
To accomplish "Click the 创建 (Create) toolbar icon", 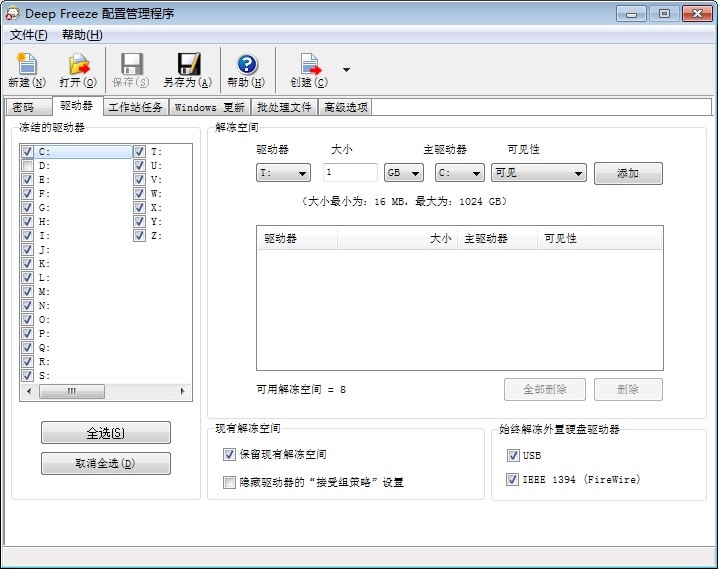I will pos(309,65).
